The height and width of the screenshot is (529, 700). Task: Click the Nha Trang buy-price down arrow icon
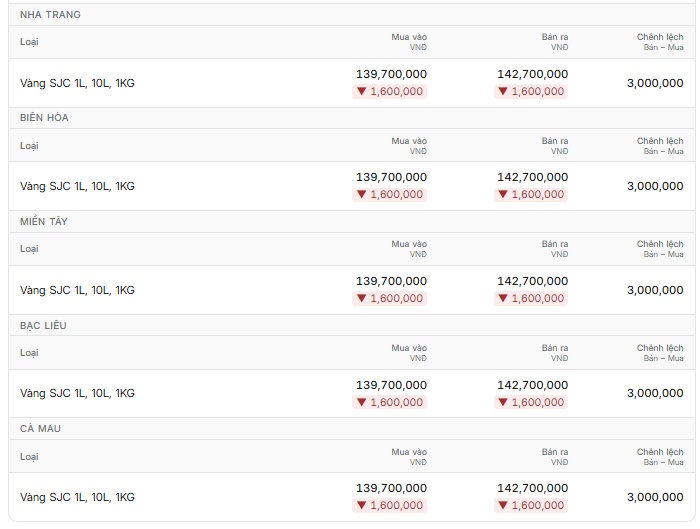click(361, 92)
